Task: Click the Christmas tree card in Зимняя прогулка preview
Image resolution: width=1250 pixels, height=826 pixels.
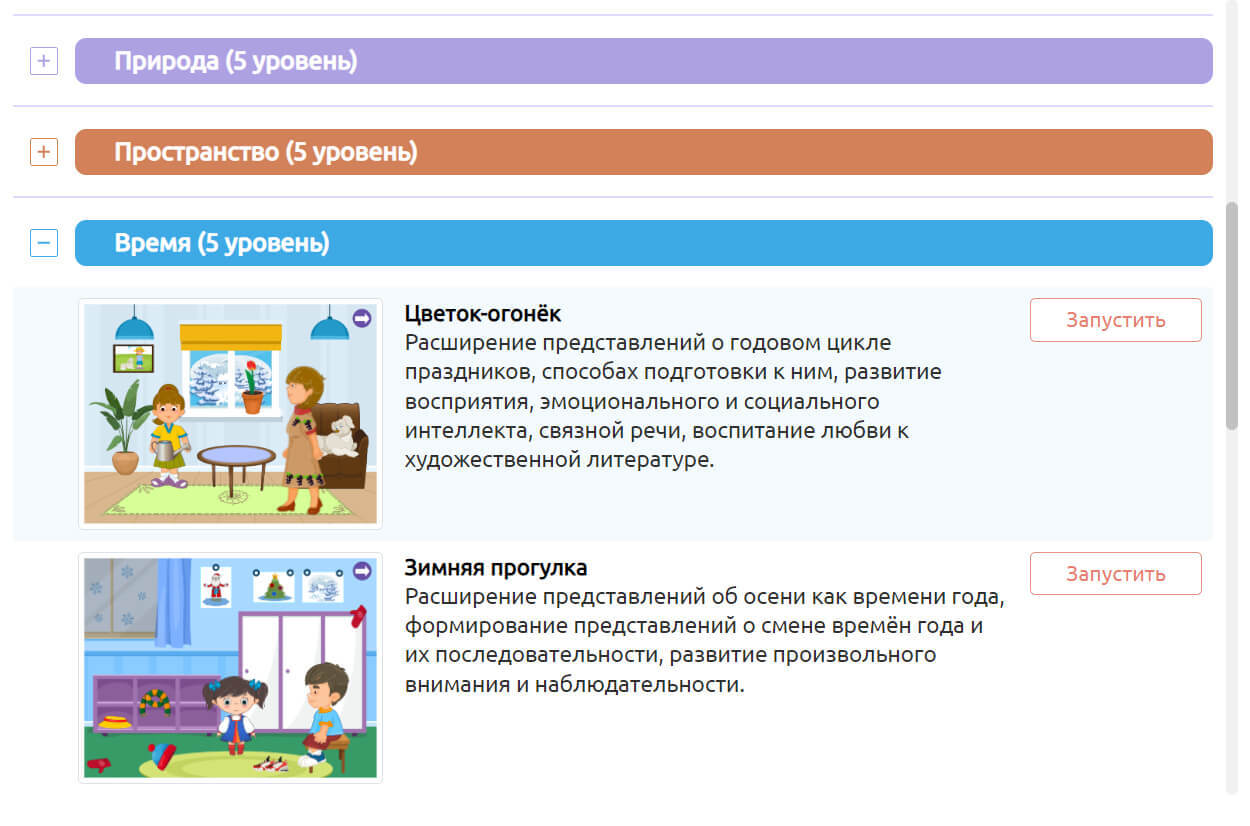Action: click(272, 586)
